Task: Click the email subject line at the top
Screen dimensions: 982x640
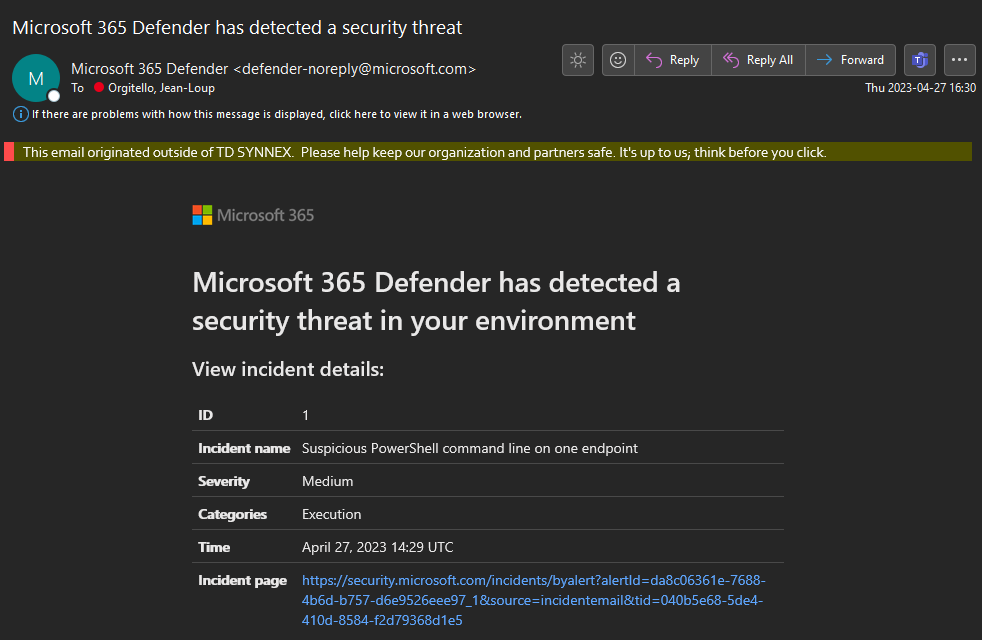Action: point(237,28)
